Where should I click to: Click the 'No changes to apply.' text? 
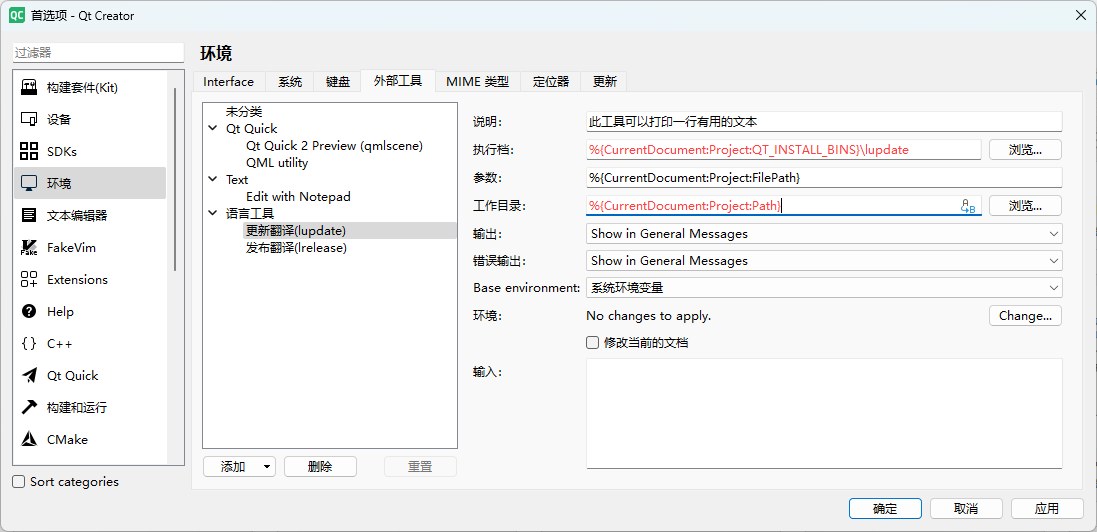[649, 316]
